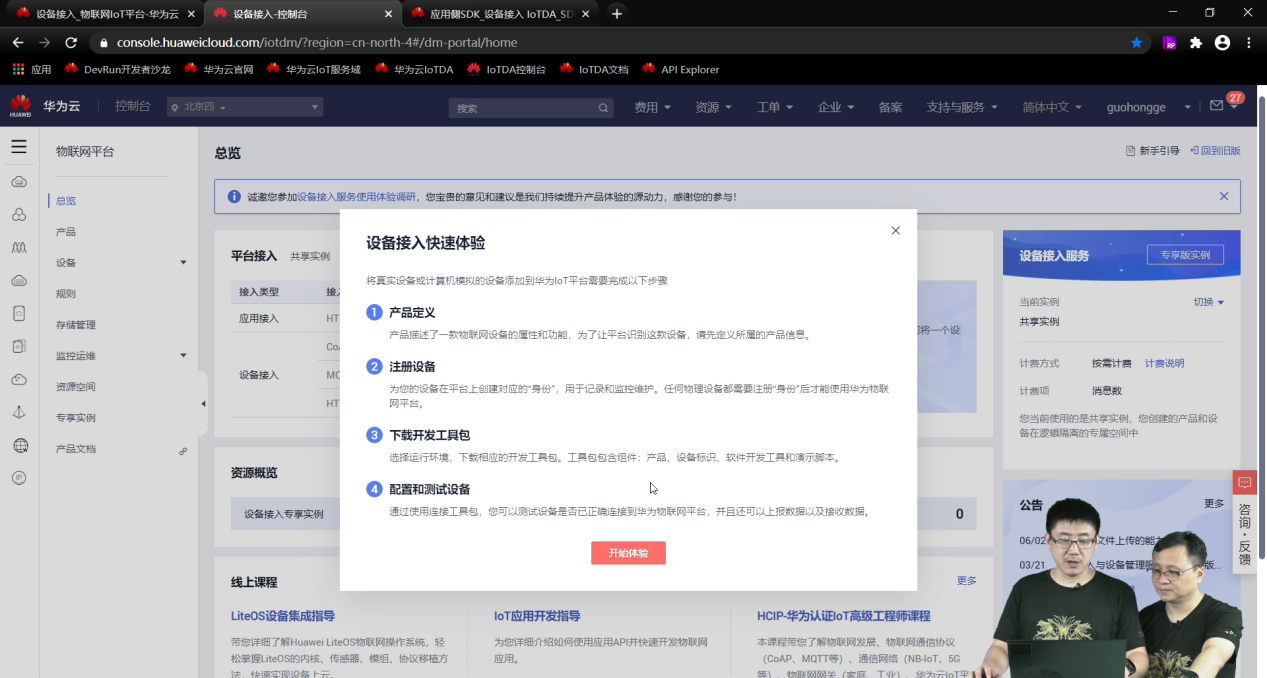
Task: Open 设备接入服务使用体验调研 survey link
Action: [356, 197]
